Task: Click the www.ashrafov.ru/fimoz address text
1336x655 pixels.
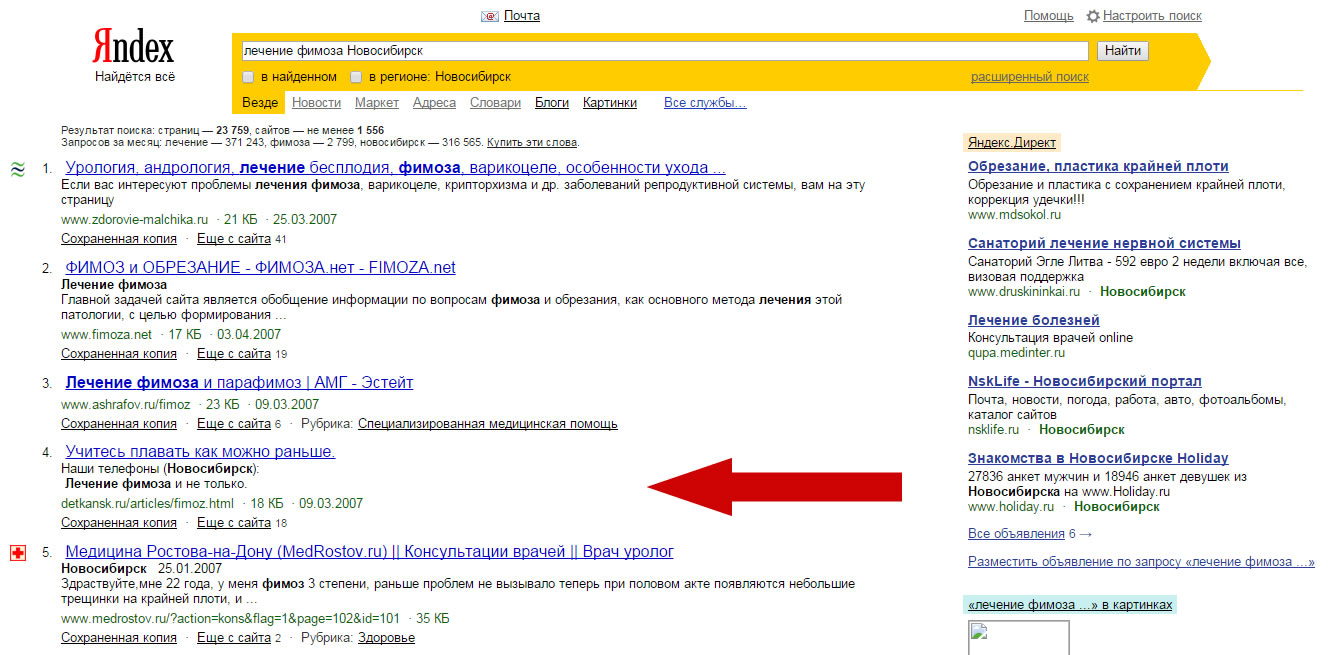Action: (x=125, y=405)
